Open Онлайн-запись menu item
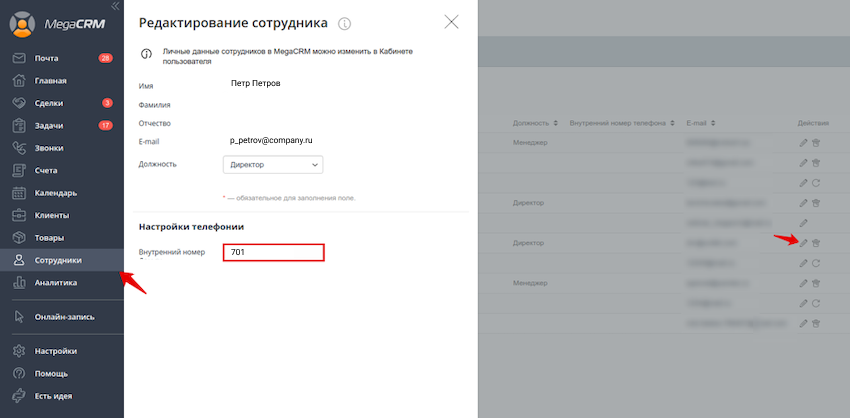The height and width of the screenshot is (418, 850). point(62,317)
